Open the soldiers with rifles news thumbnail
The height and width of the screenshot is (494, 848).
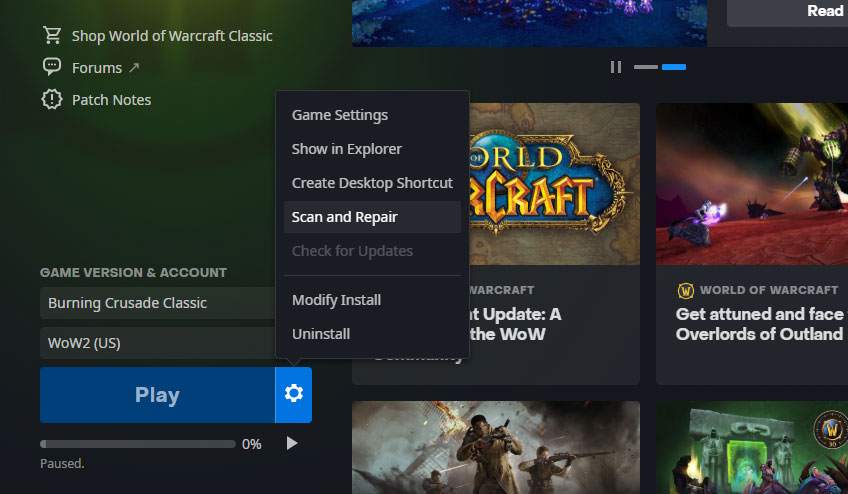(496, 447)
